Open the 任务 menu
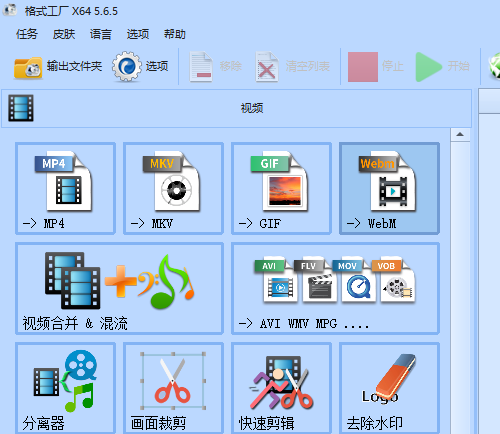This screenshot has width=500, height=434. click(x=27, y=34)
